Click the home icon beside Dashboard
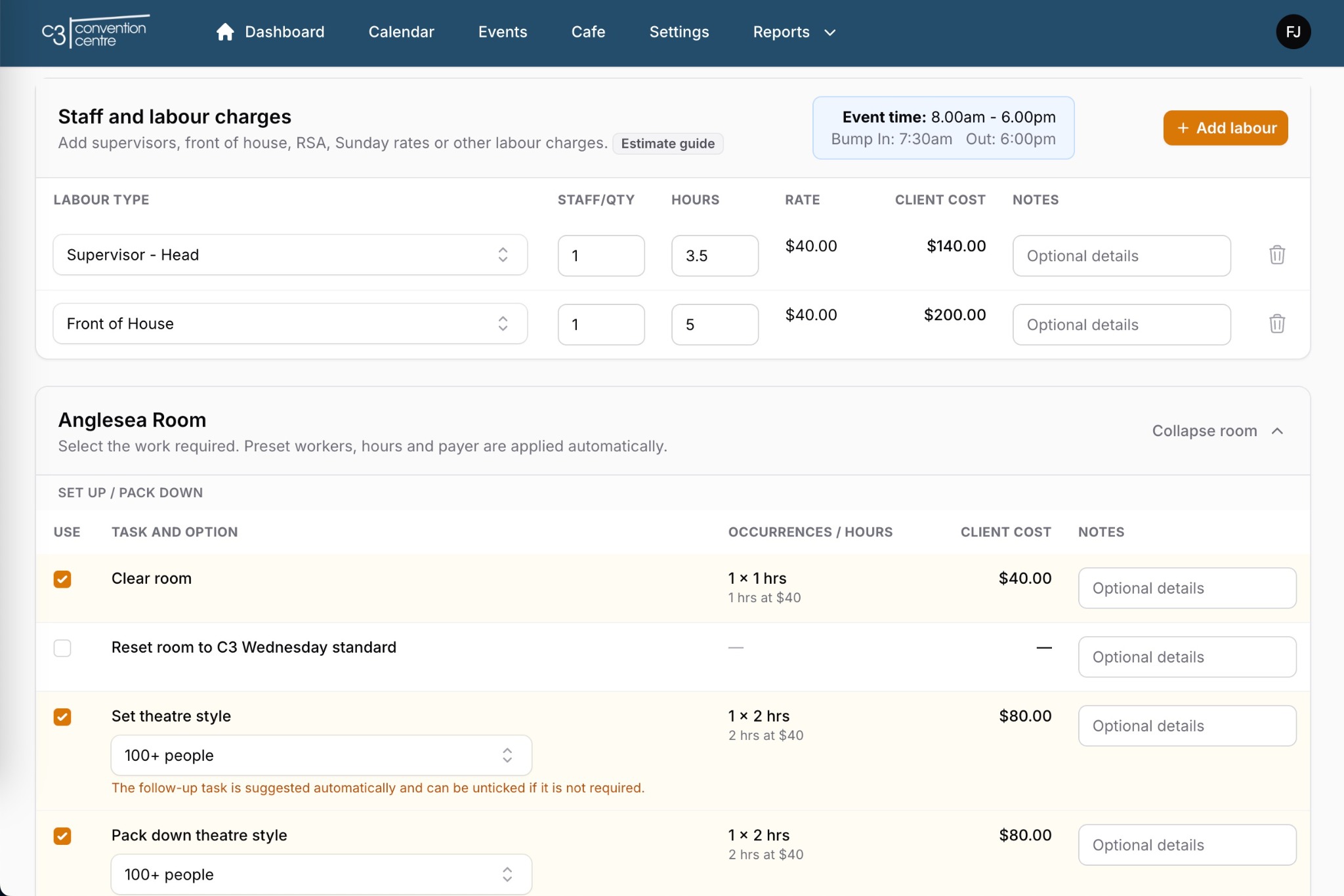1344x896 pixels. click(225, 32)
